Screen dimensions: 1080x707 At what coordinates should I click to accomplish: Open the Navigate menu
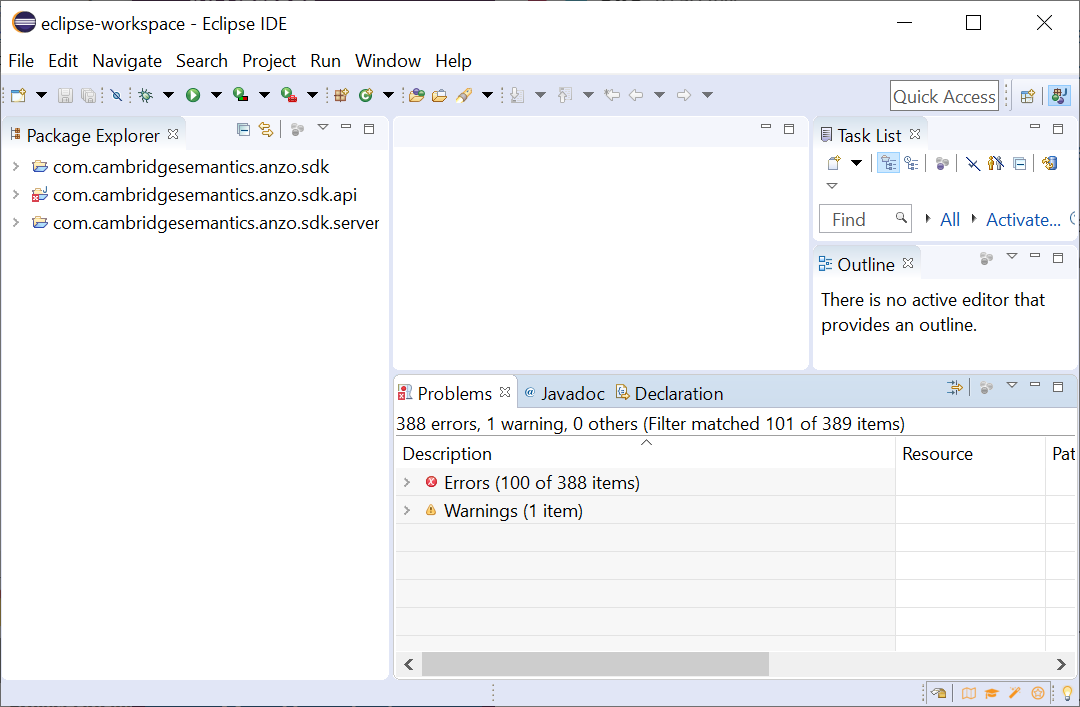[x=127, y=61]
